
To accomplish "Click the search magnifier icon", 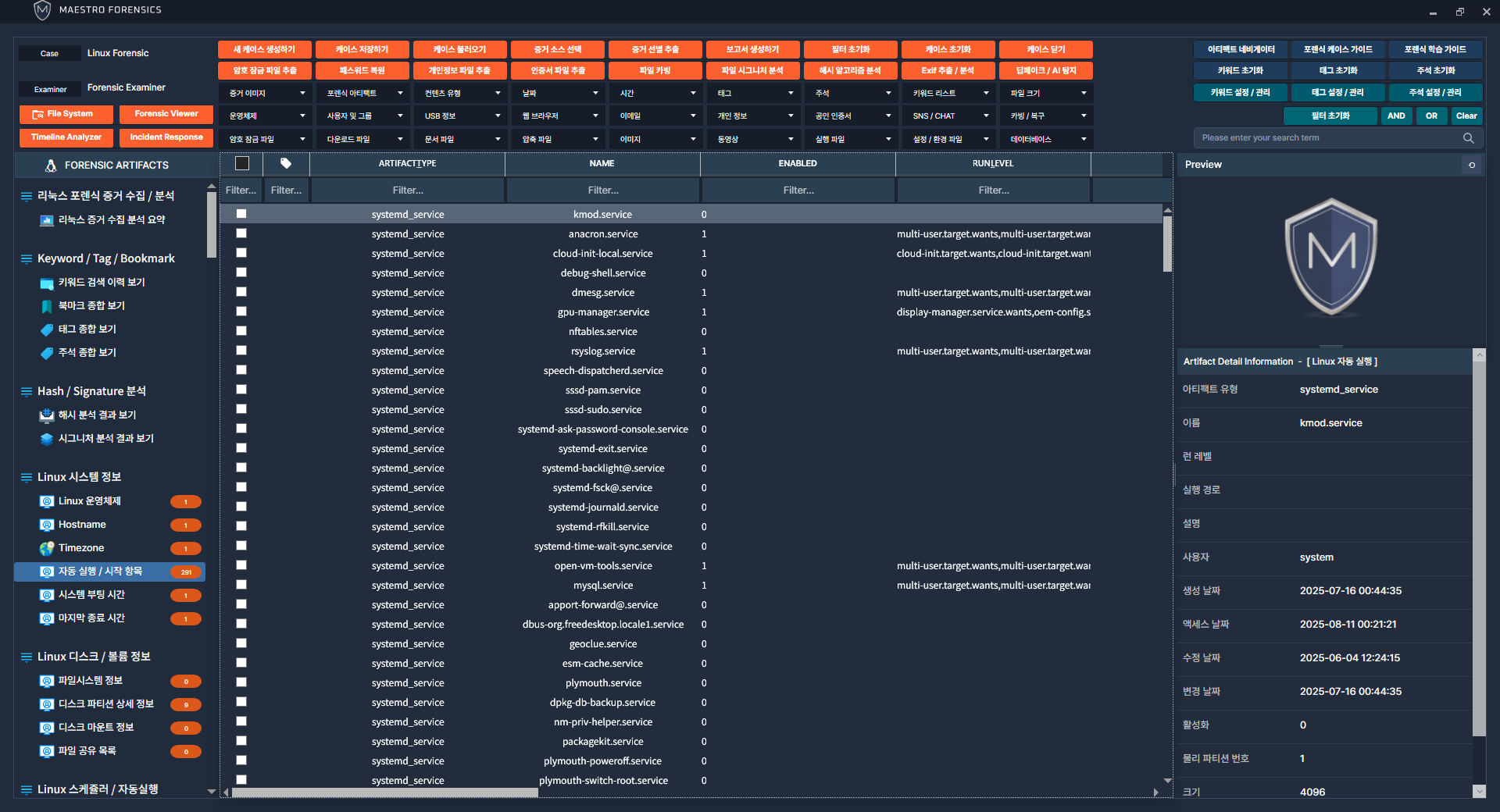I will [x=1468, y=138].
